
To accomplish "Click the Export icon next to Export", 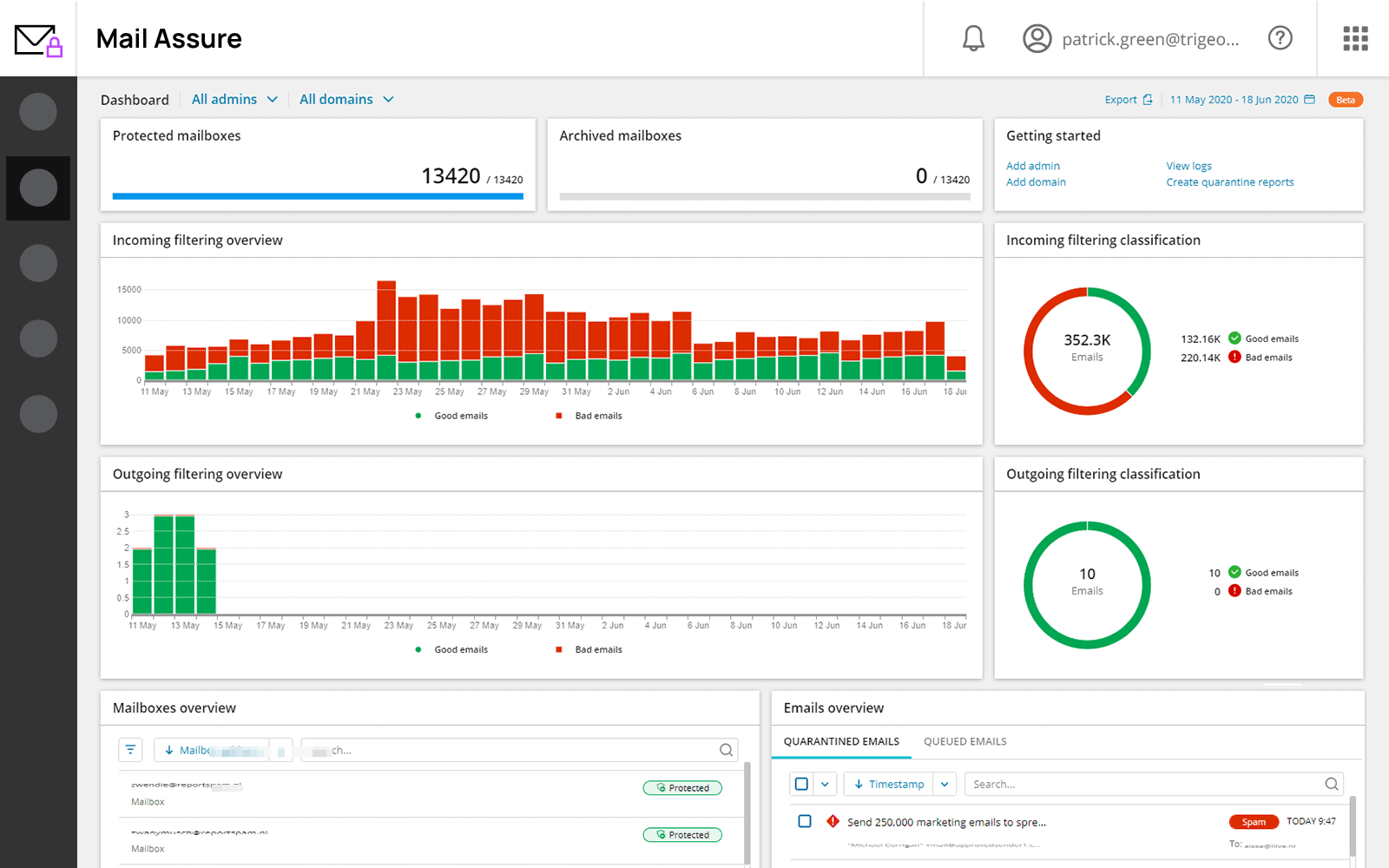I will (x=1148, y=100).
